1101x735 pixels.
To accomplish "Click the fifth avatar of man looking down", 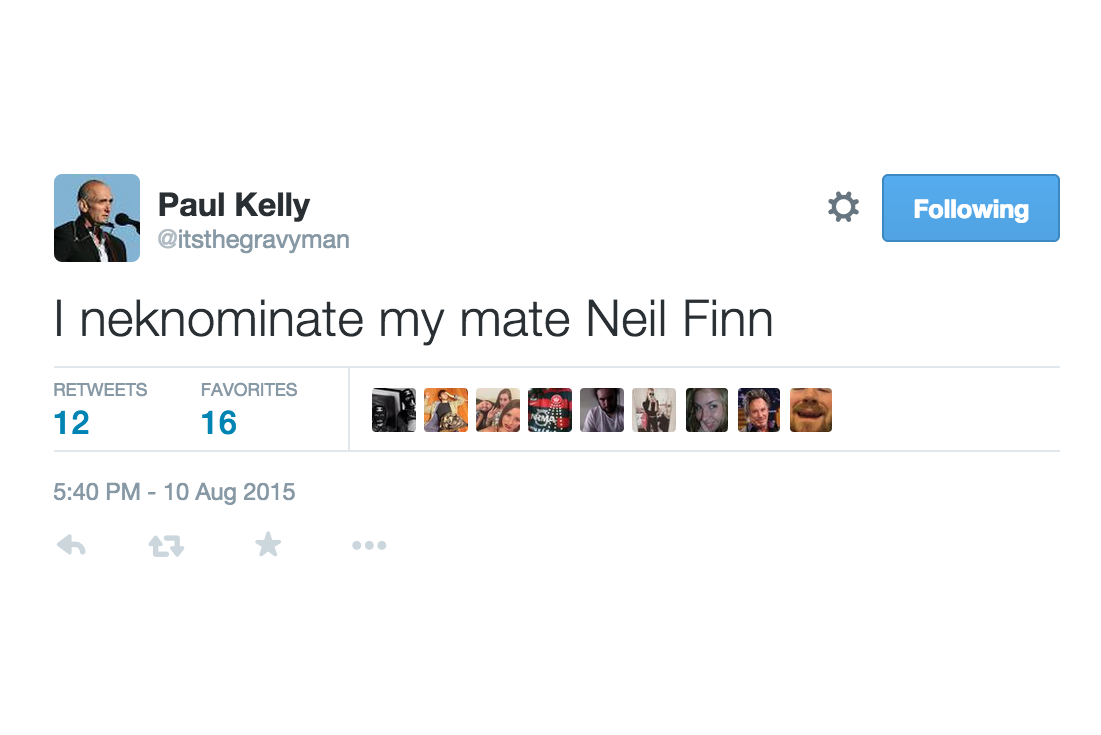I will pos(602,410).
